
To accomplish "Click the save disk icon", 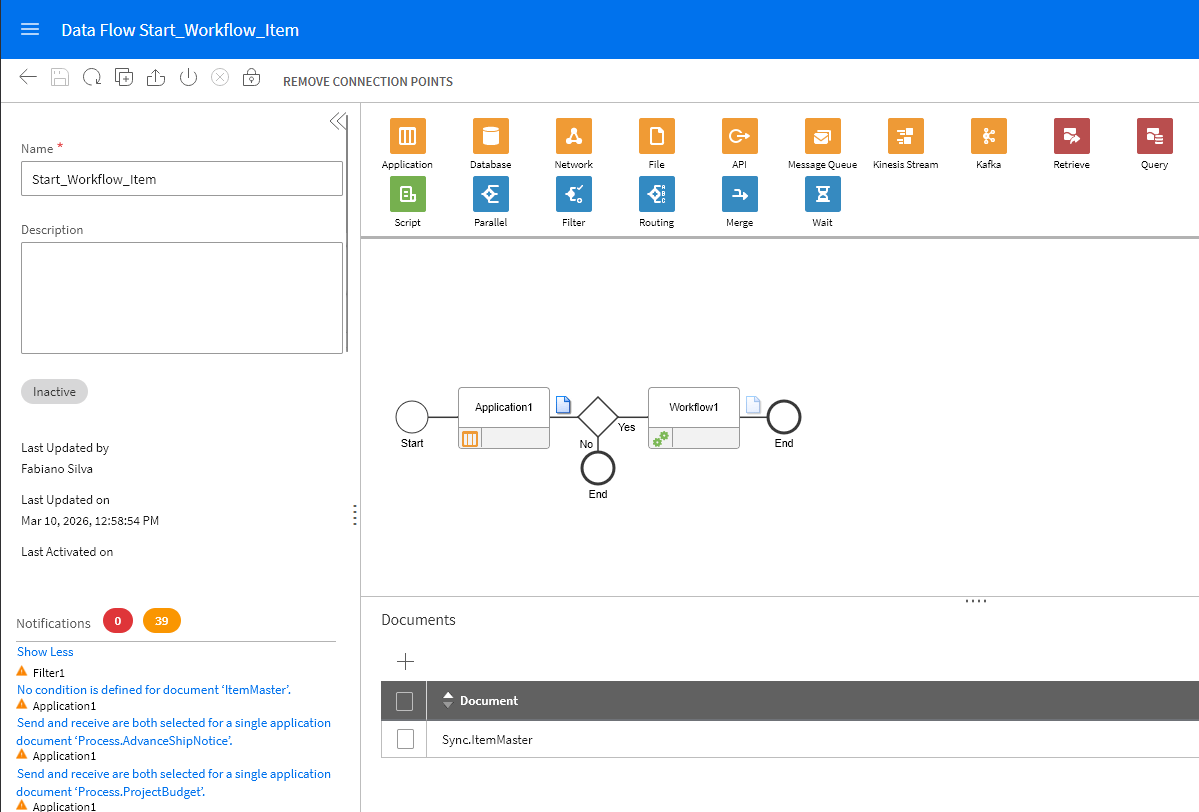I will coord(60,77).
